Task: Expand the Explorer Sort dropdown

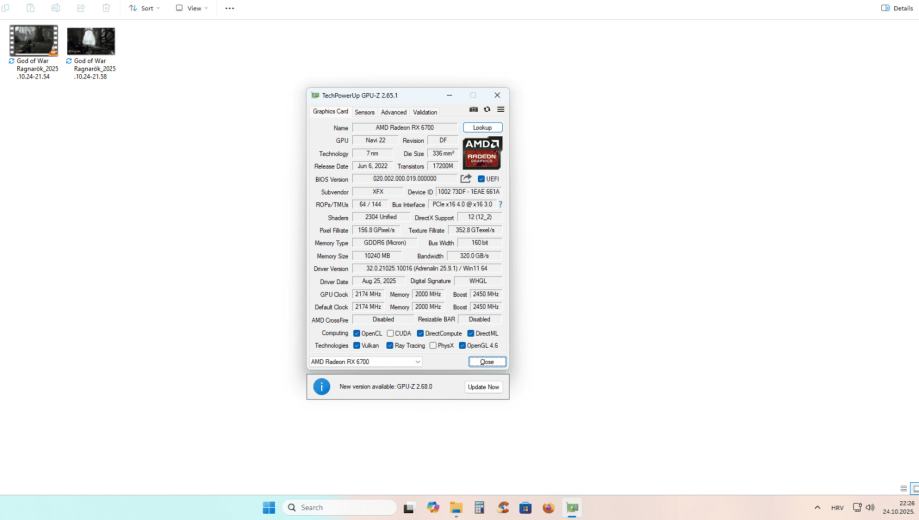Action: pyautogui.click(x=144, y=8)
